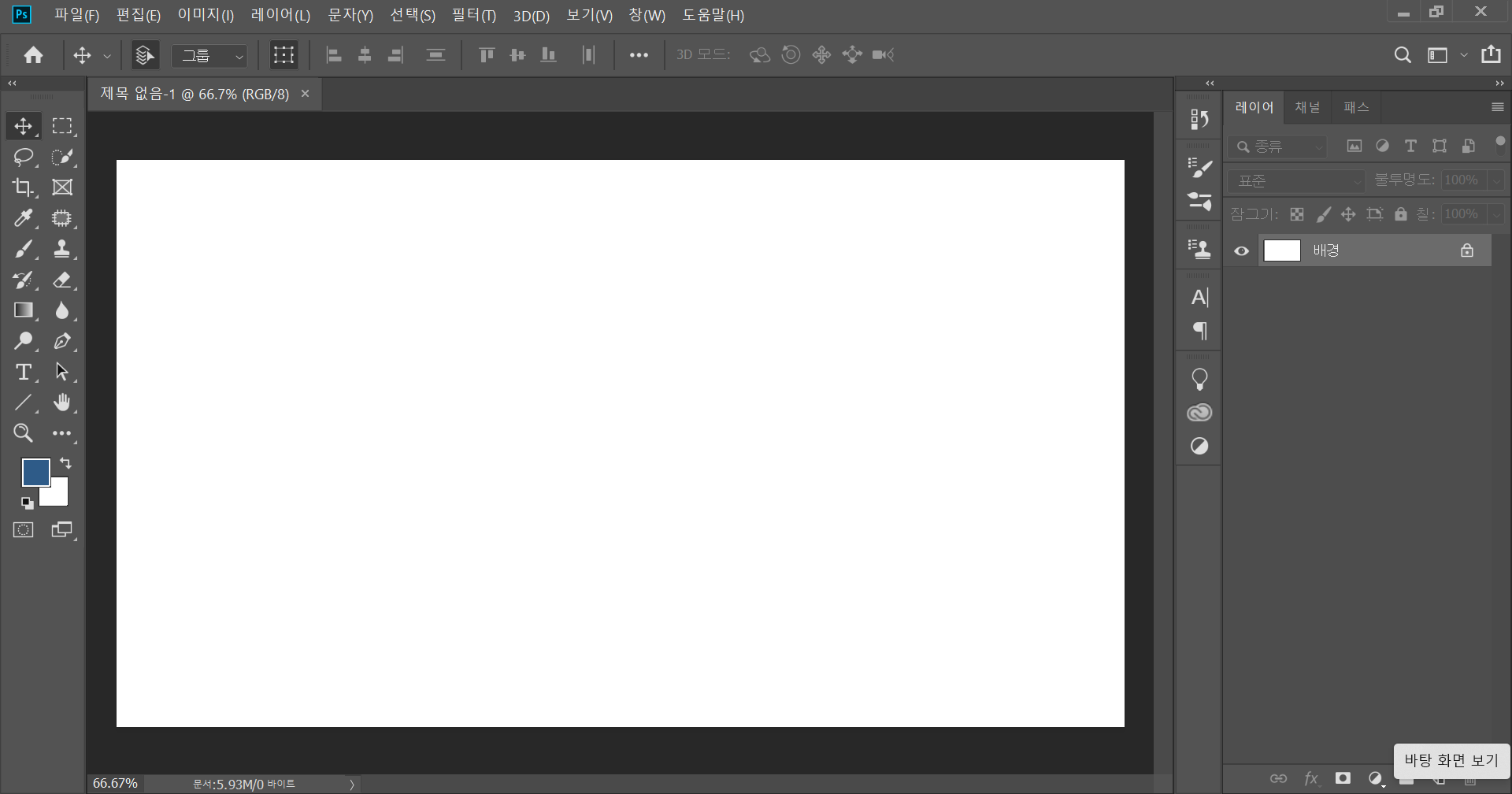The image size is (1512, 794).
Task: Expand the status bar info arrow
Action: tap(352, 785)
